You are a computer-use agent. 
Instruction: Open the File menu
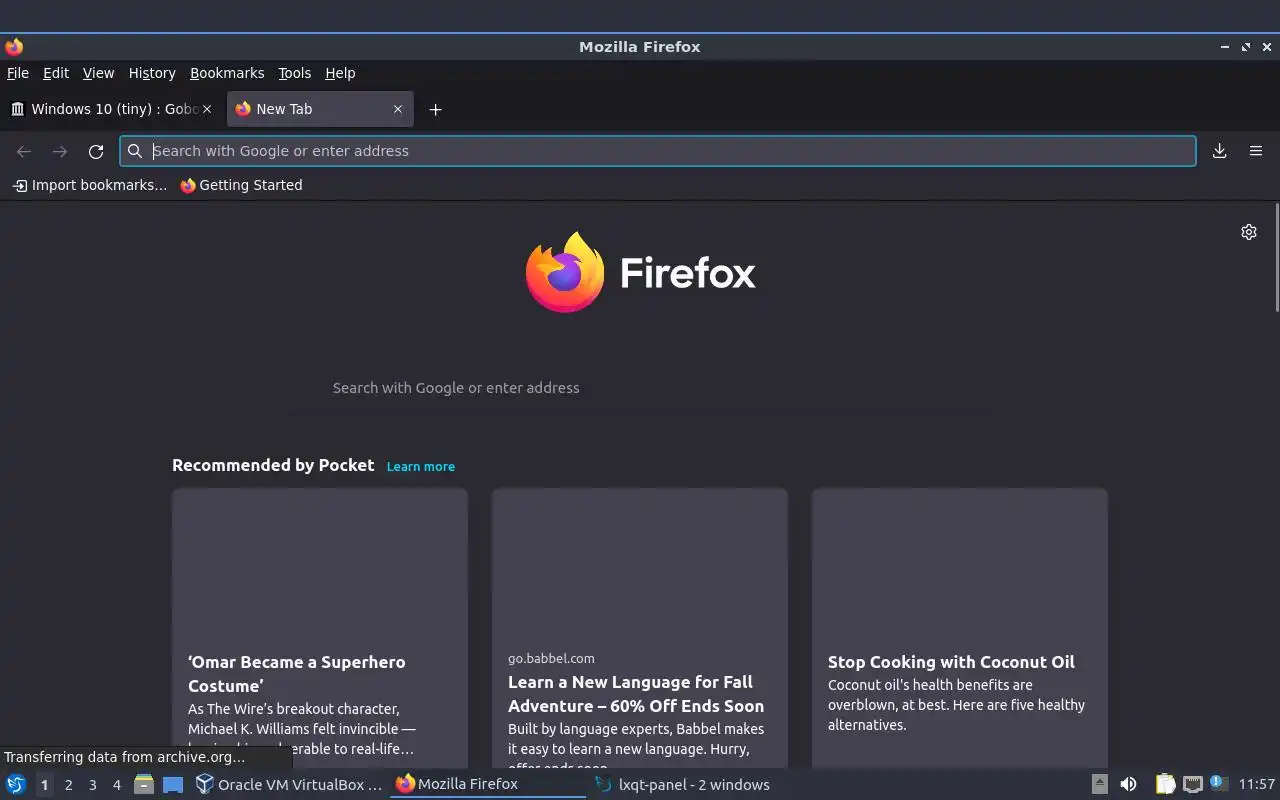click(18, 73)
